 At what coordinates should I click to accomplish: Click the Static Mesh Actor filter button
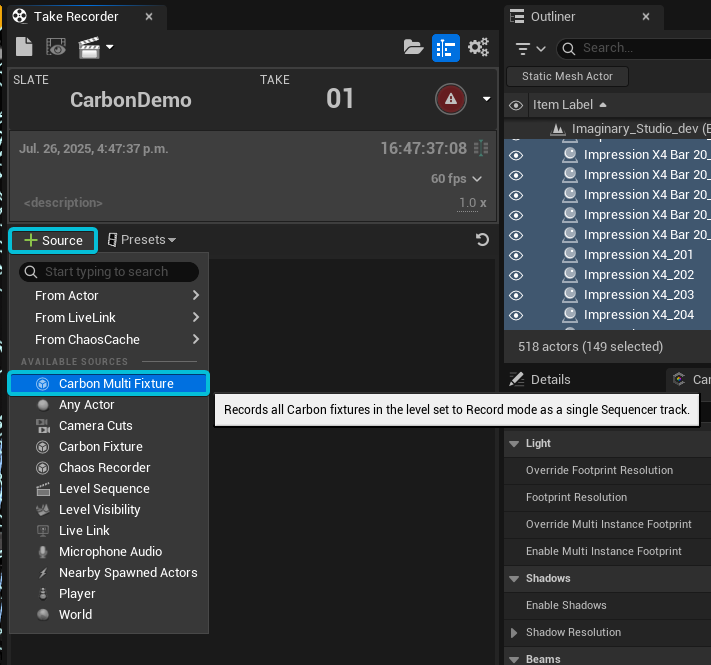568,76
